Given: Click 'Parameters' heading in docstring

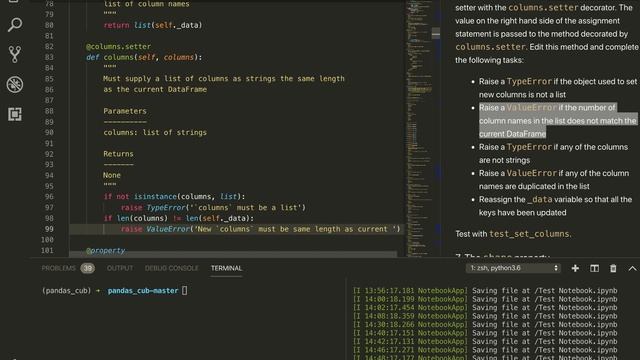Looking at the screenshot, I should 124,111.
